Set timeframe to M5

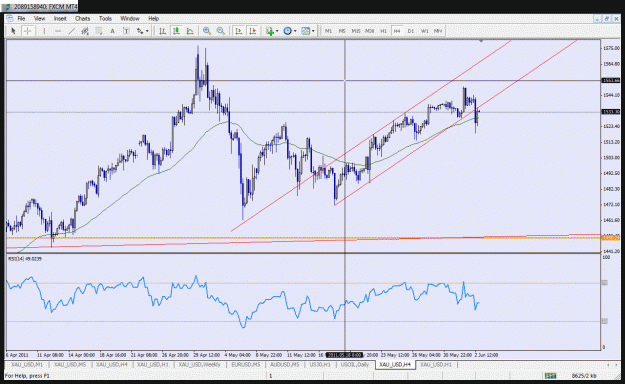342,31
